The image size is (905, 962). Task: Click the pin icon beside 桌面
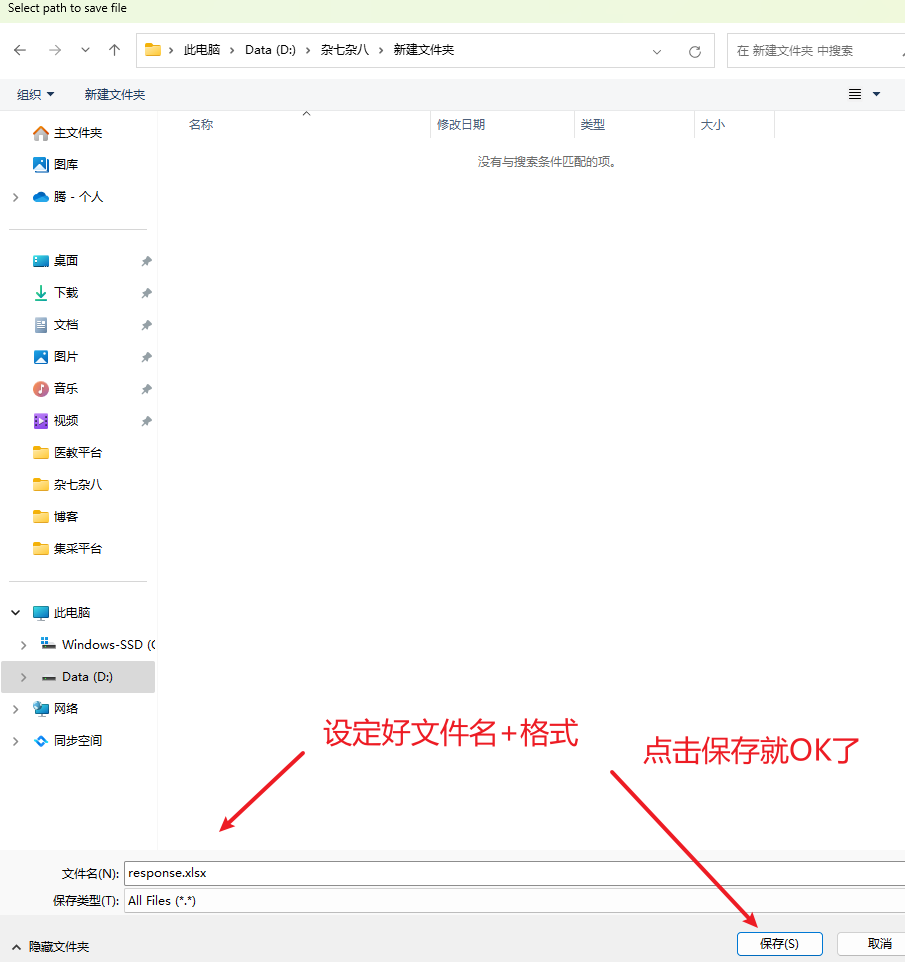click(147, 261)
